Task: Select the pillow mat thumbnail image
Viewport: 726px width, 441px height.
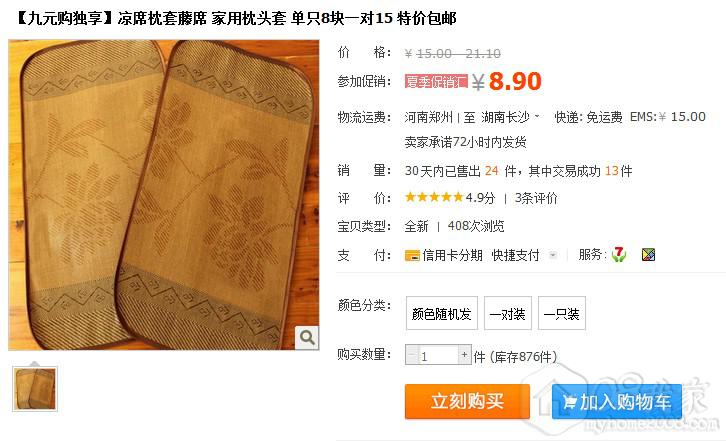Action: pyautogui.click(x=35, y=389)
